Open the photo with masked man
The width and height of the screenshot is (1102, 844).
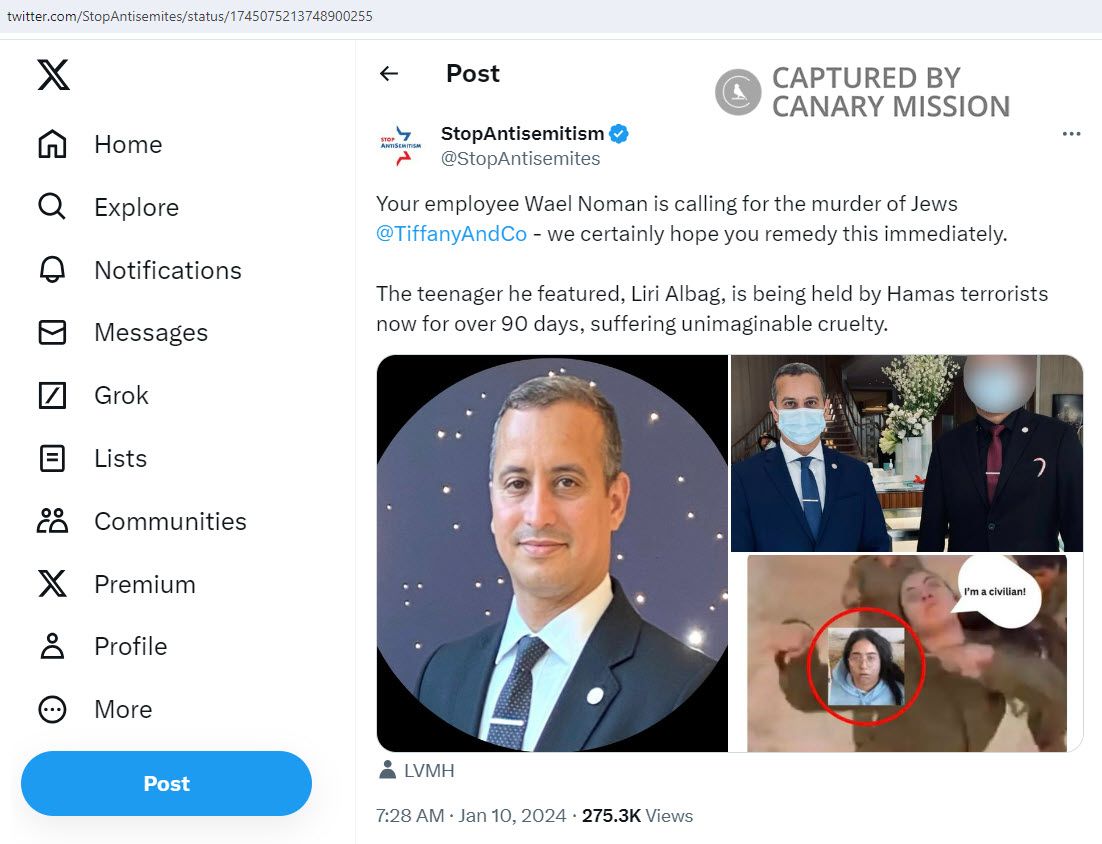[x=906, y=453]
